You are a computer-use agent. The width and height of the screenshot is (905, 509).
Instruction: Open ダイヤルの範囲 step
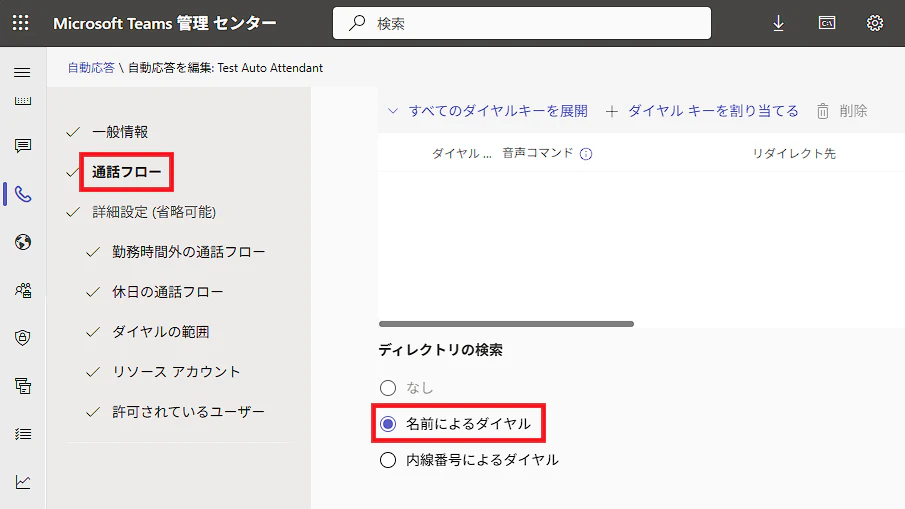pos(160,332)
